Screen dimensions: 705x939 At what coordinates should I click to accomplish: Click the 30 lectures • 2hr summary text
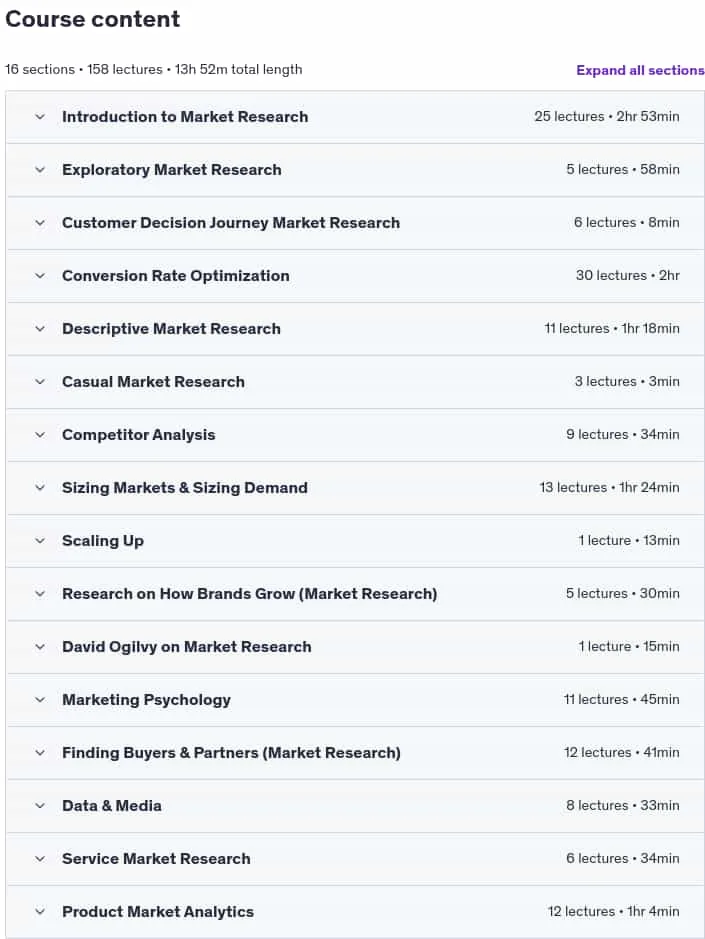click(627, 275)
